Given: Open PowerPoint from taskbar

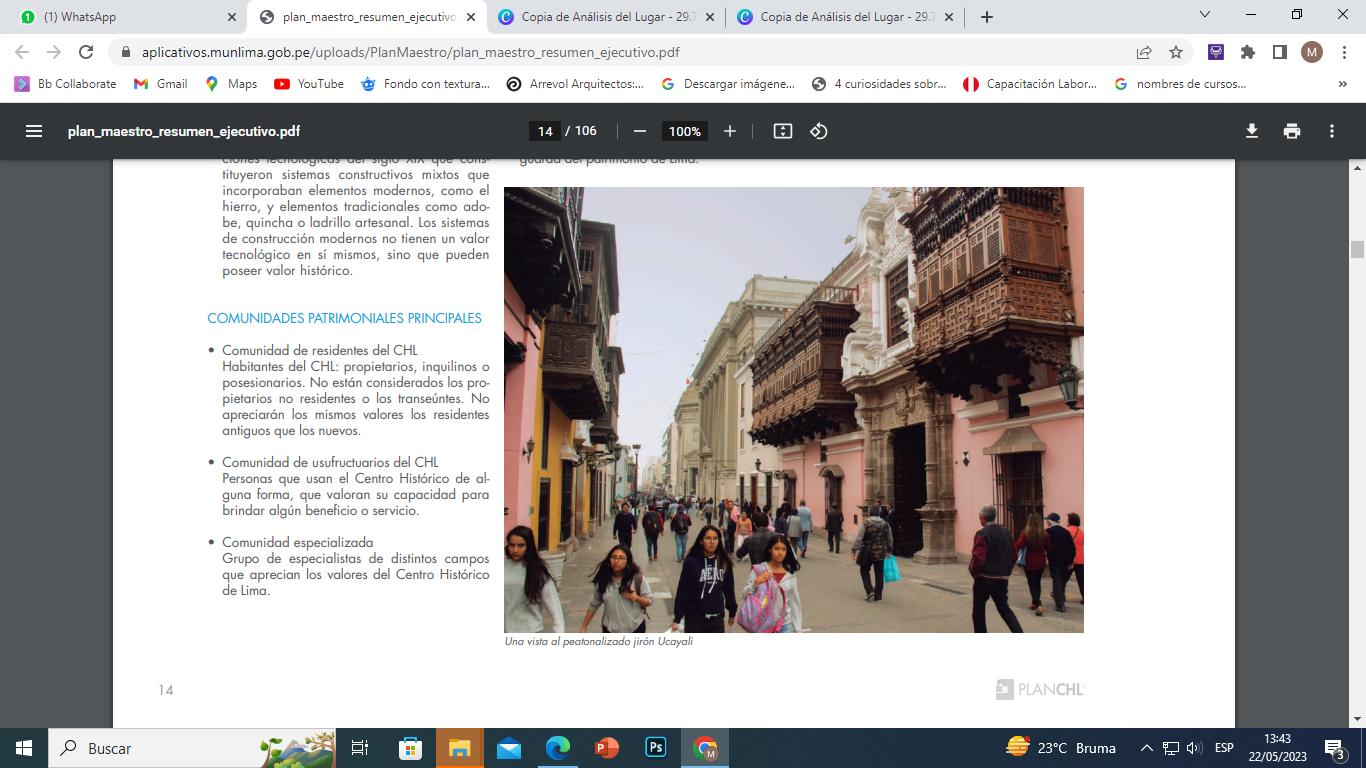Looking at the screenshot, I should [606, 748].
